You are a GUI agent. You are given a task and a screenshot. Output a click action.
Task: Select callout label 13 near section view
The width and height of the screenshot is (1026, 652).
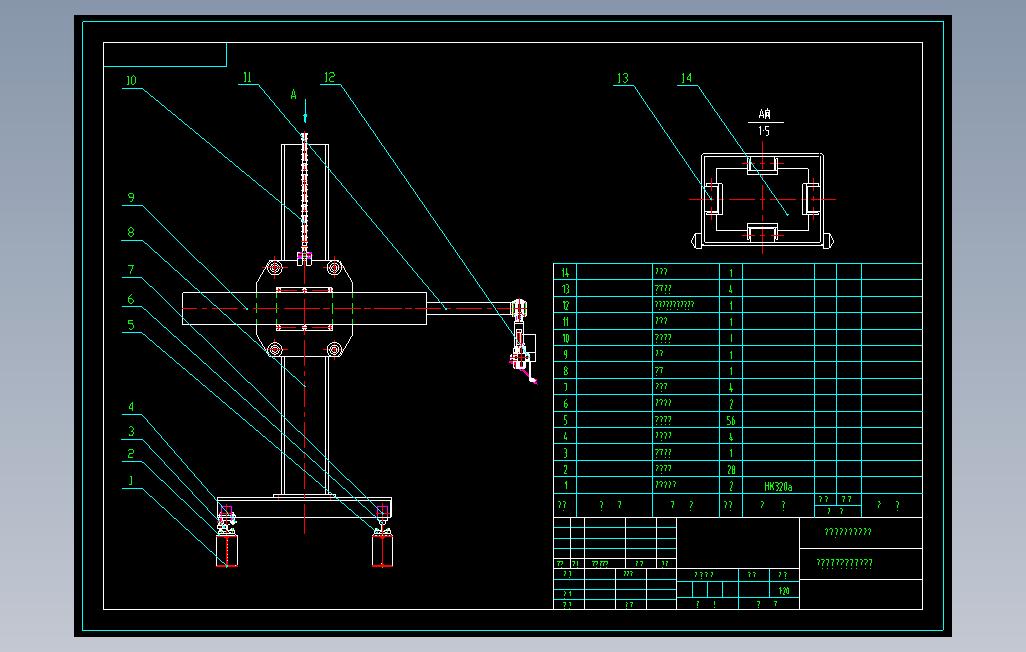point(622,79)
